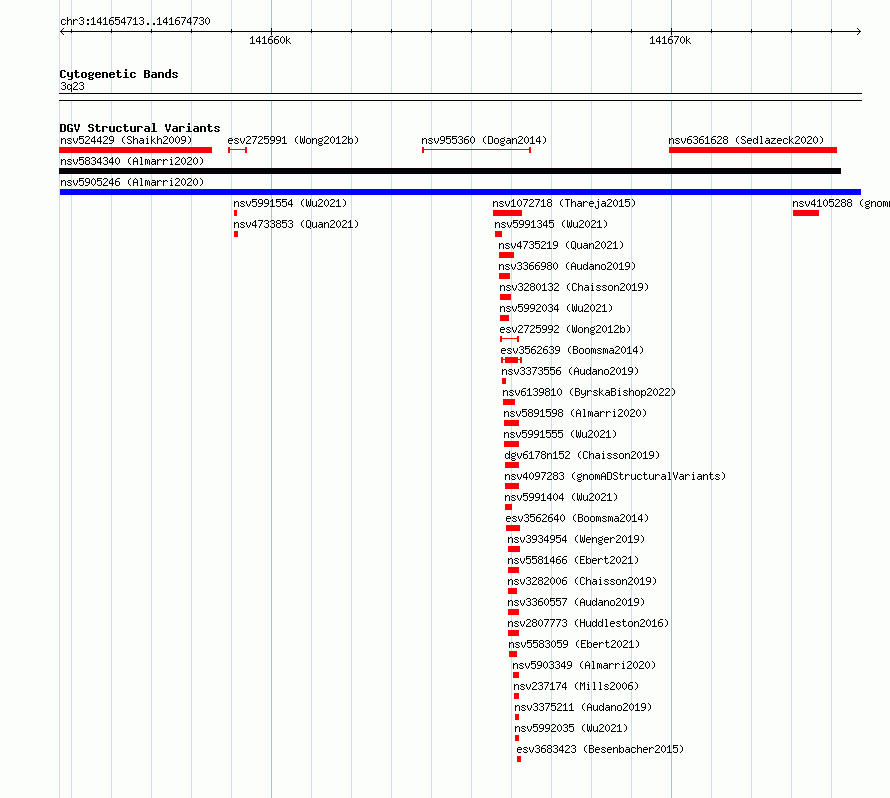
Task: Click the DGV Structural Variants track title
Action: coord(140,128)
